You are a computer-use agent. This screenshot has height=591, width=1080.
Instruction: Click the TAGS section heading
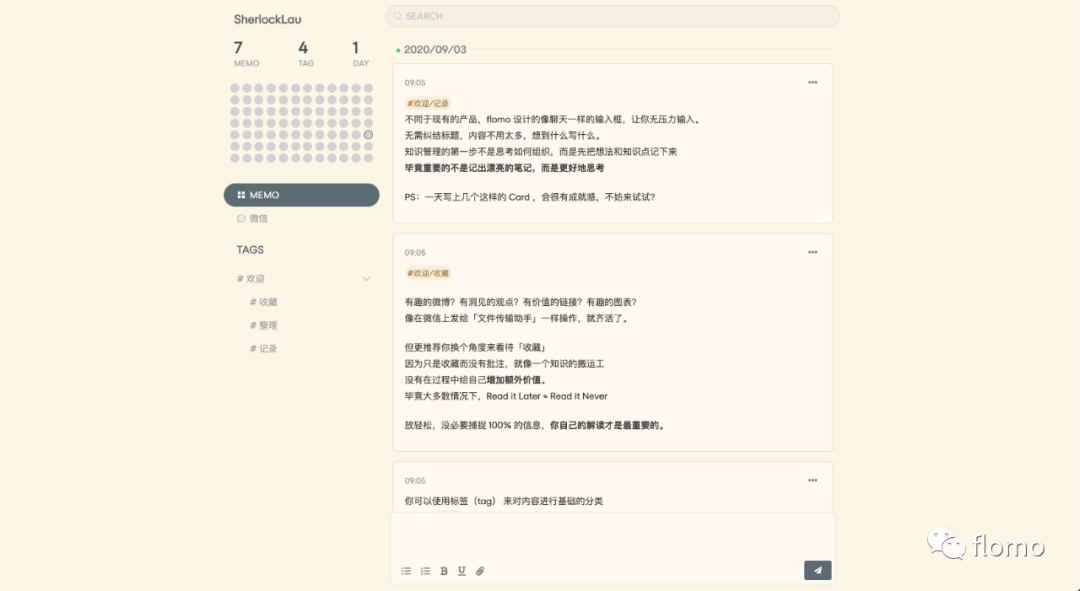250,250
